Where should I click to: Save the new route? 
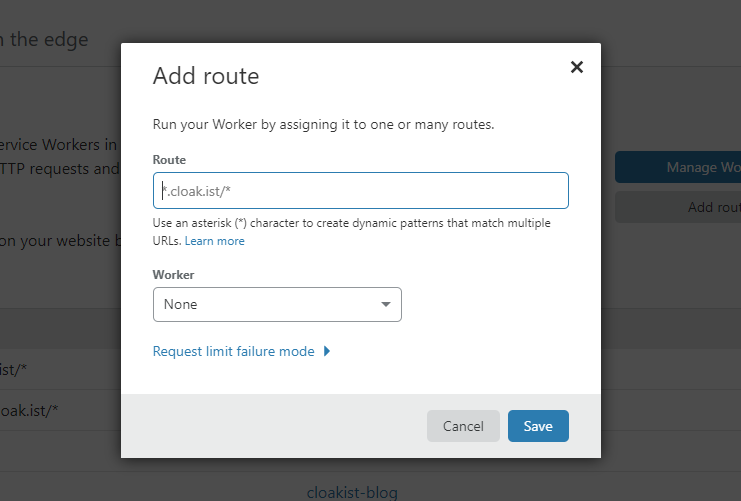[x=537, y=426]
